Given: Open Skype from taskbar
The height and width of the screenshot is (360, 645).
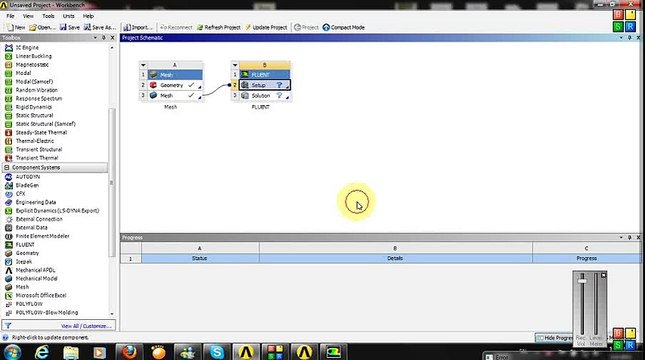Looking at the screenshot, I should [x=216, y=352].
